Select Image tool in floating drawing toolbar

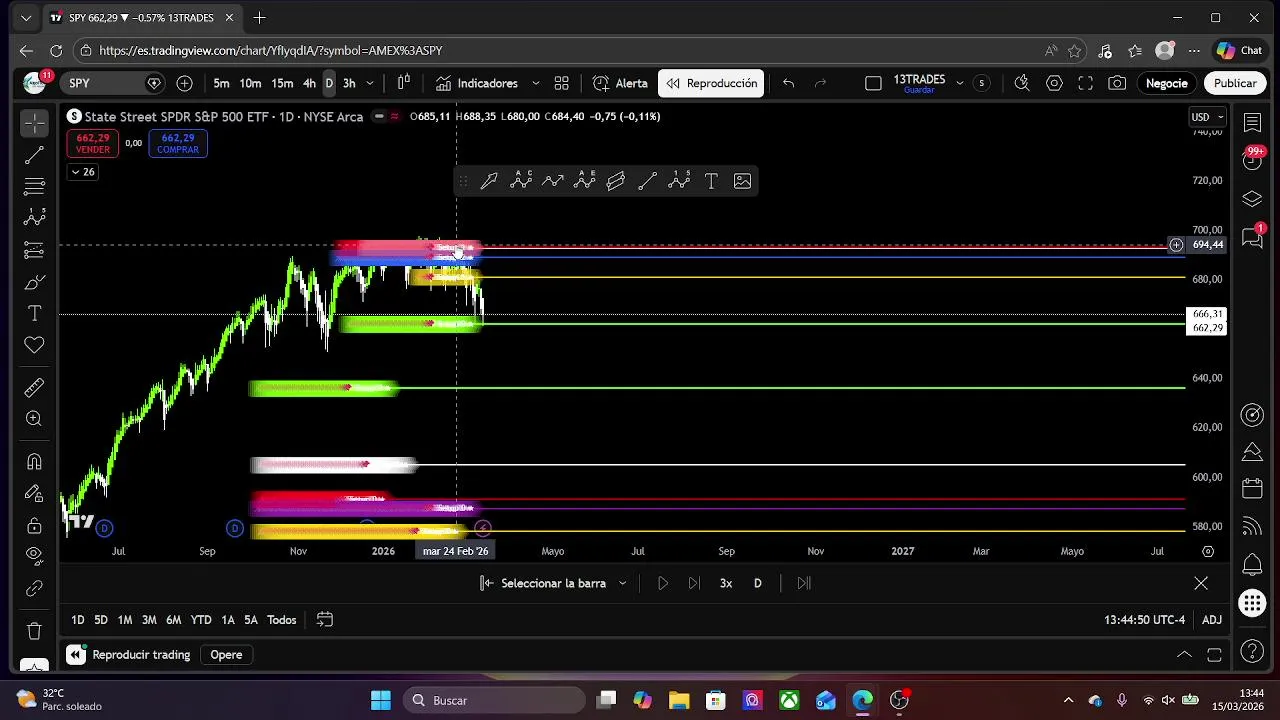[x=742, y=181]
